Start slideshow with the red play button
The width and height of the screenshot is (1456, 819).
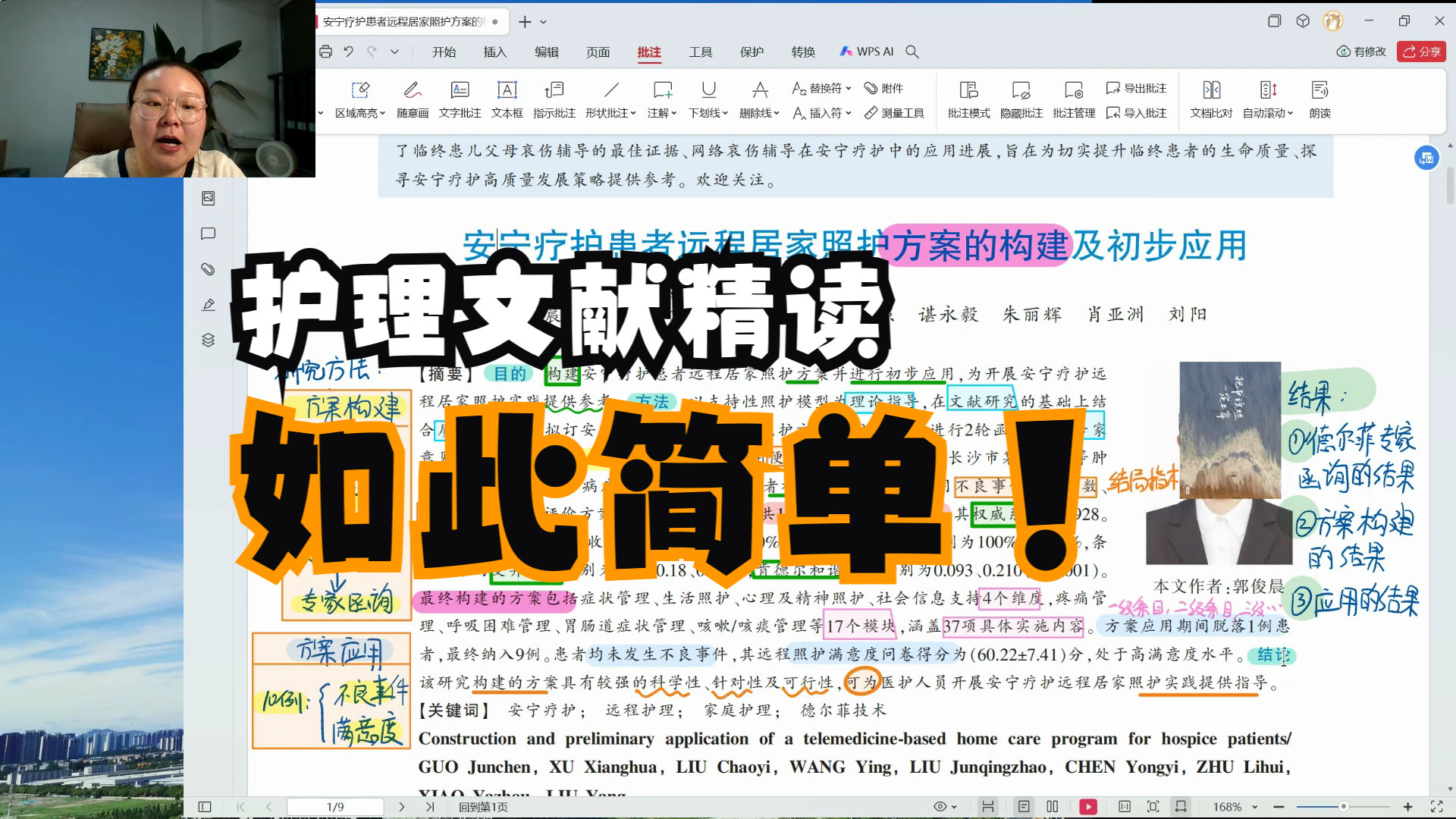click(x=1088, y=807)
